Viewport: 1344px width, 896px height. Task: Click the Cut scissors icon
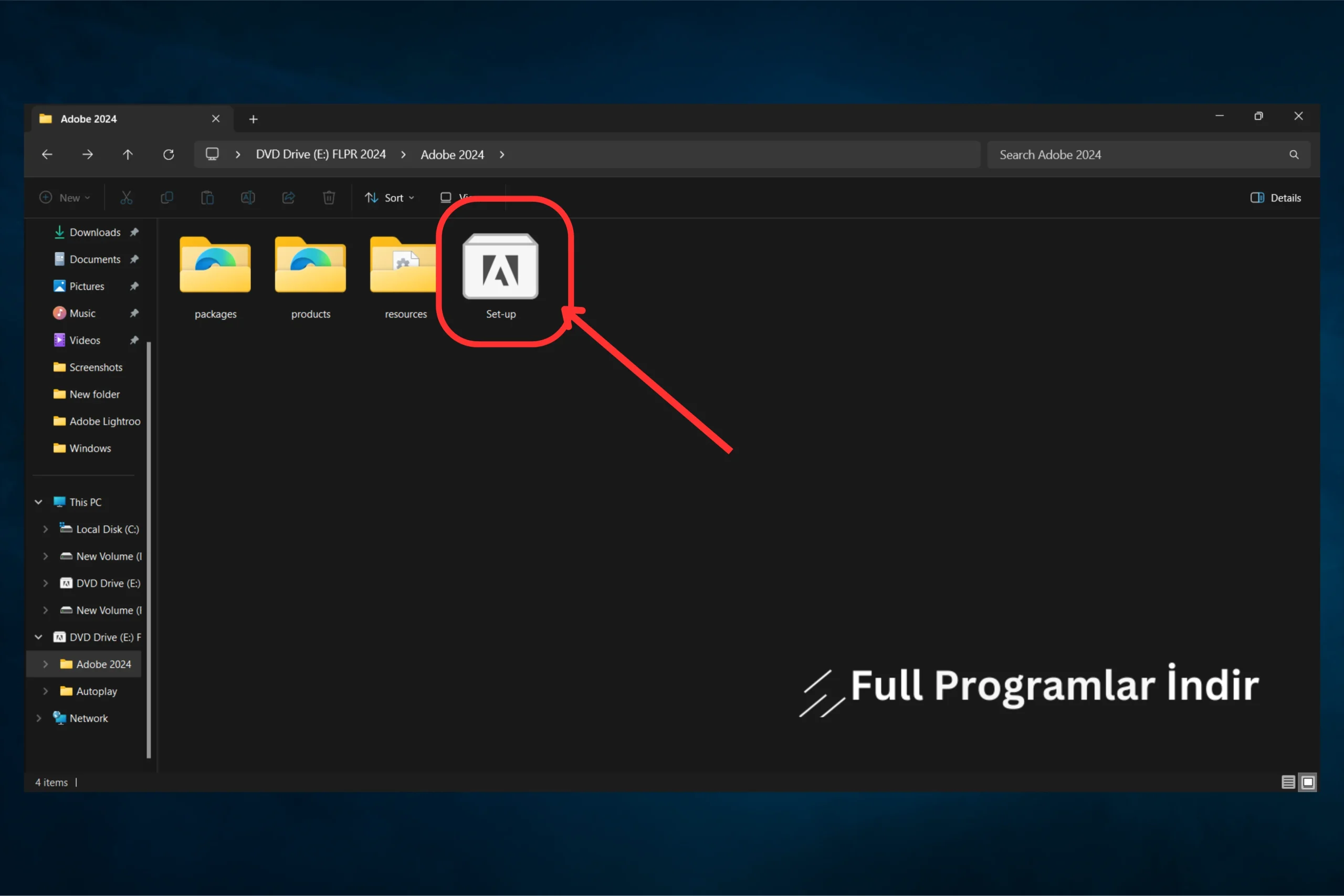(x=127, y=198)
